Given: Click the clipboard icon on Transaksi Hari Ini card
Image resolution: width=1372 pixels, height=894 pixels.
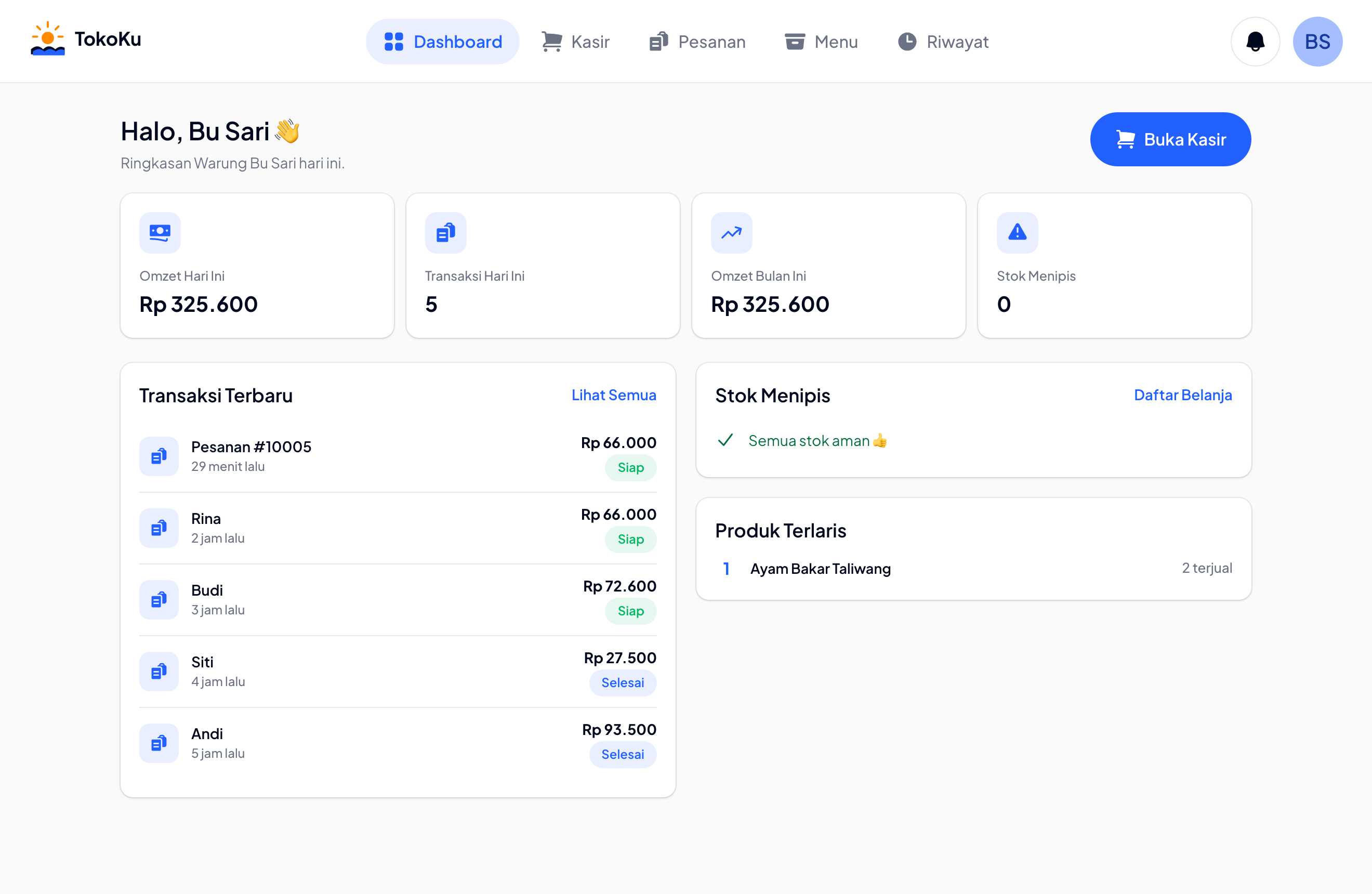Looking at the screenshot, I should (445, 233).
